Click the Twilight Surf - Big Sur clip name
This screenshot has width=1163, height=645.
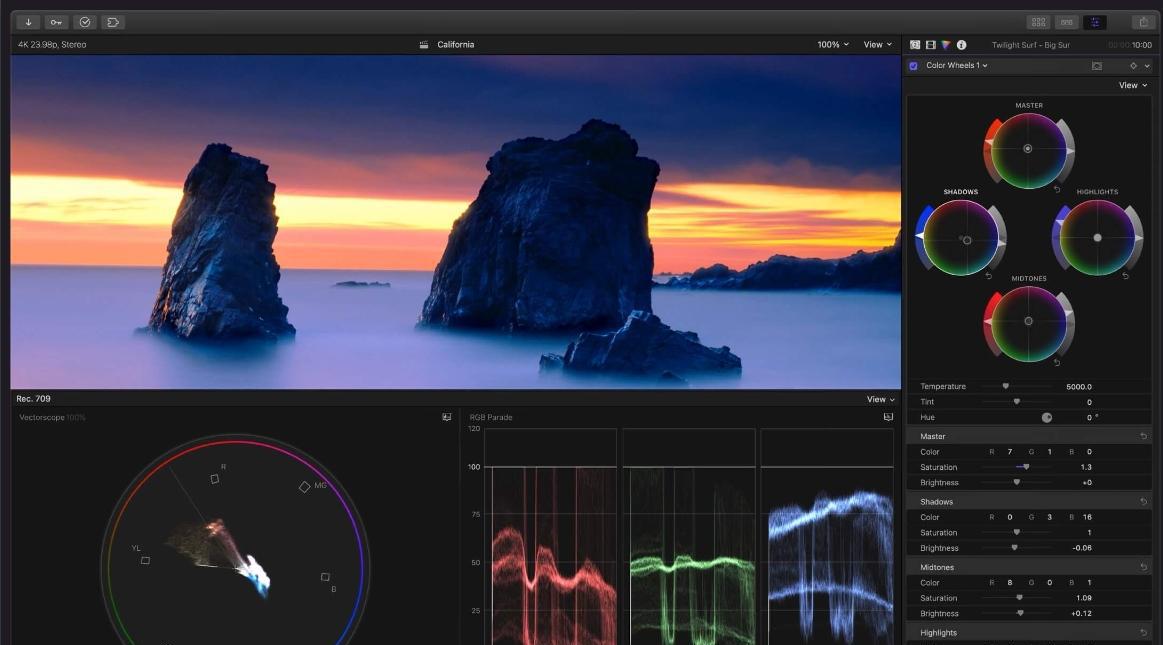(1030, 44)
